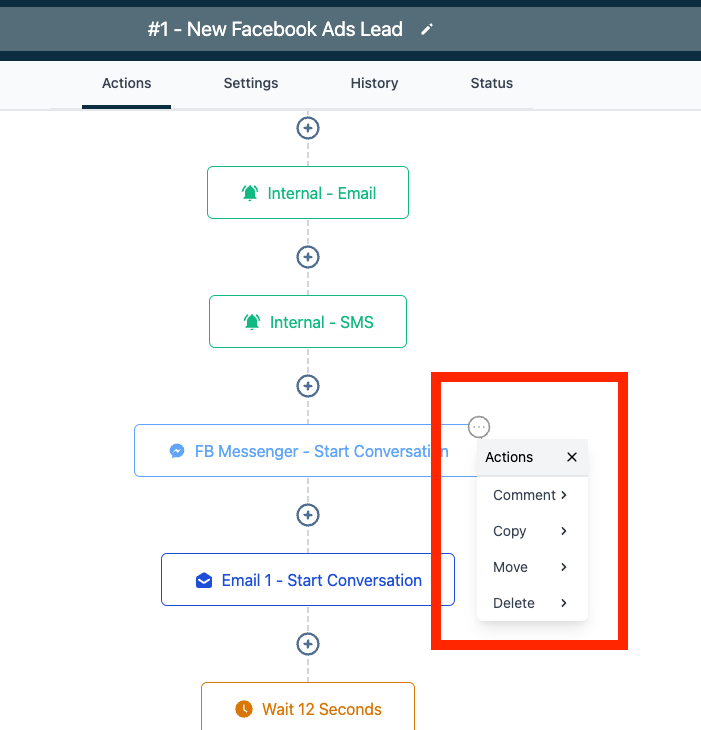Viewport: 701px width, 730px height.
Task: Add step between Internal Email and SMS
Action: [308, 257]
